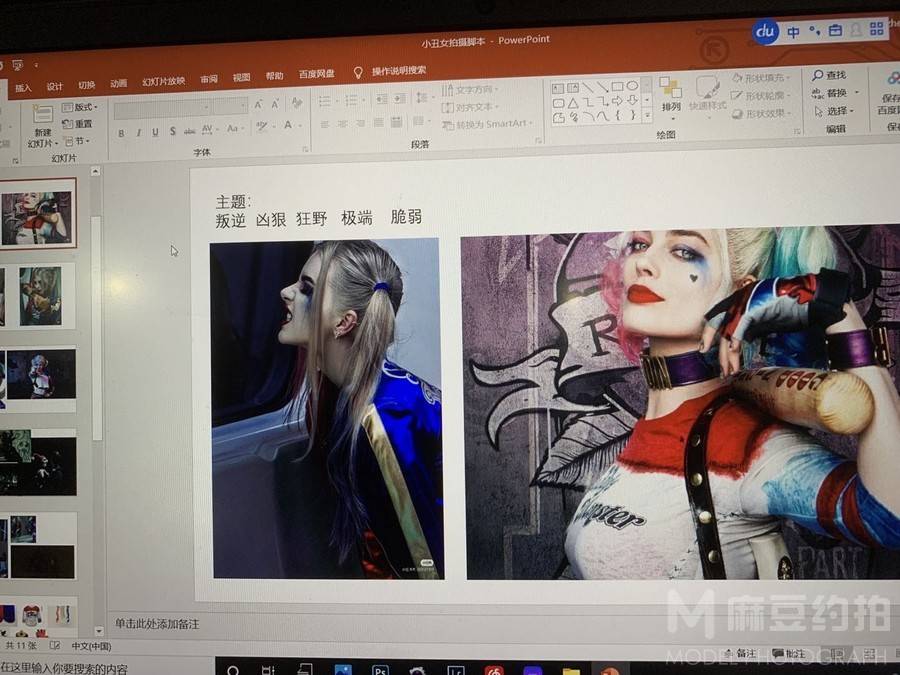Click the decrease list level icon
Screen dimensions: 900x675
click(x=382, y=99)
